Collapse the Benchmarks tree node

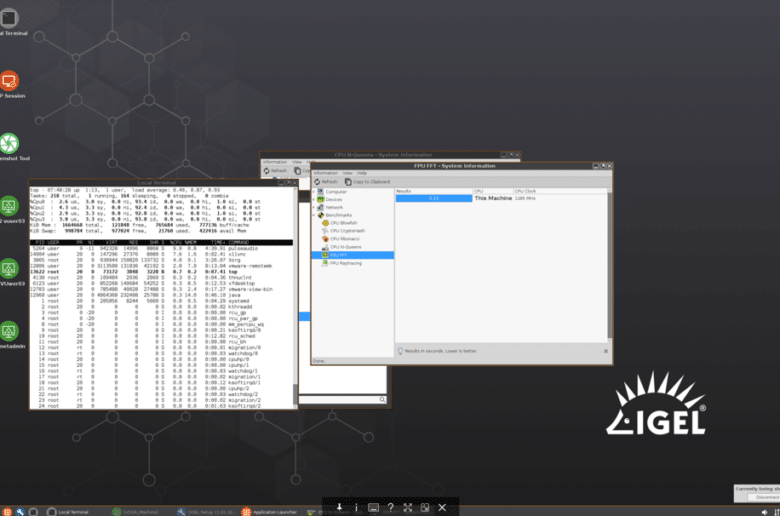[314, 215]
